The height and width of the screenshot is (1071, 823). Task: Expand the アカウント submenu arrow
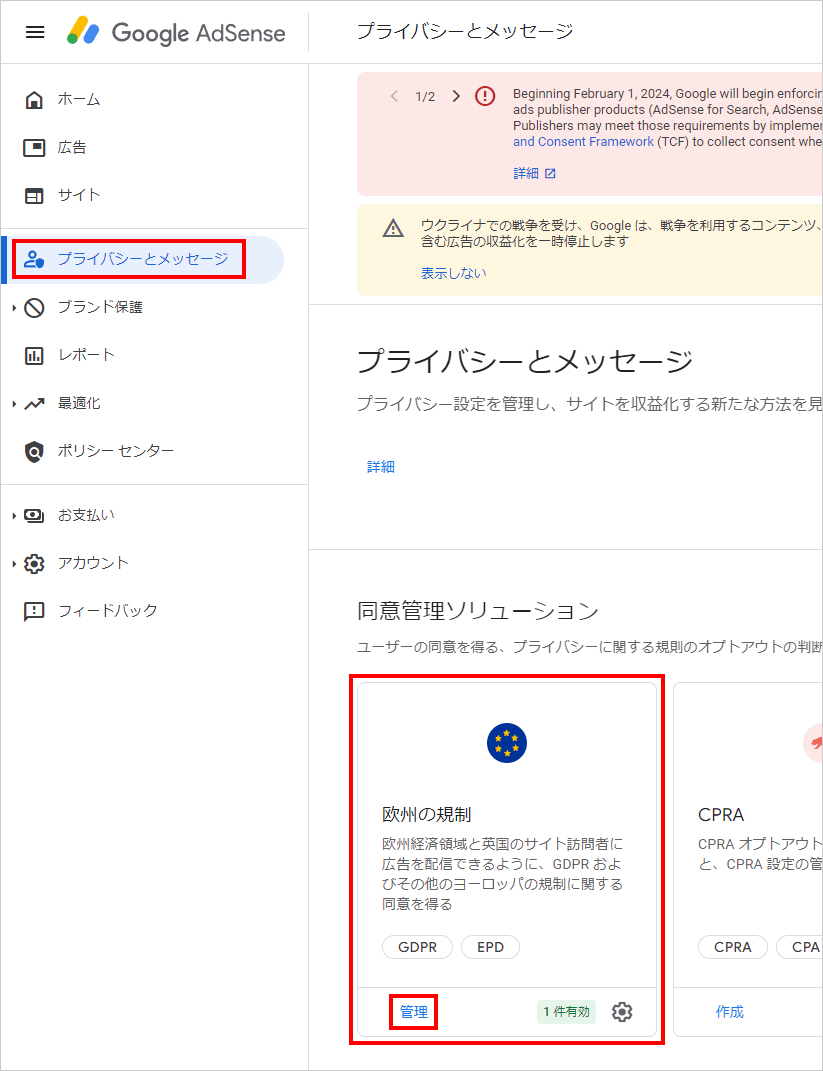[14, 564]
